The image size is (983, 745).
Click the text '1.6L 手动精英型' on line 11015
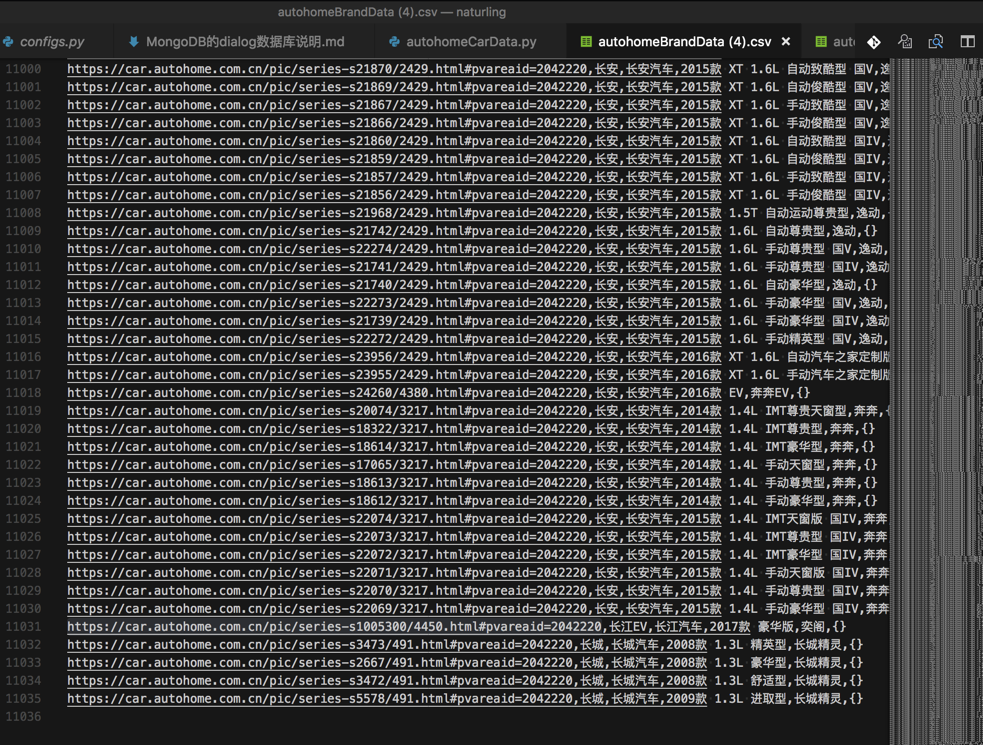(776, 339)
